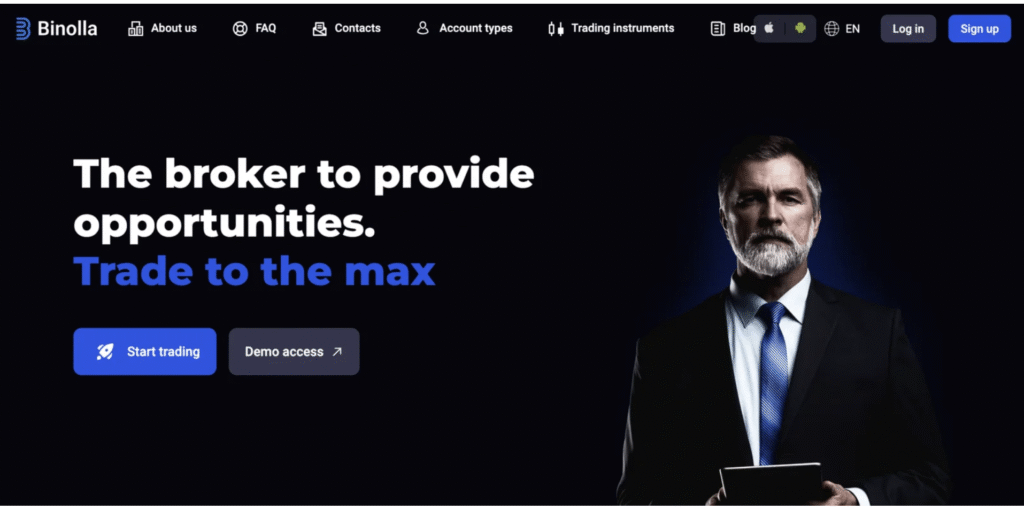
Task: Open the About us menu item
Action: [174, 28]
